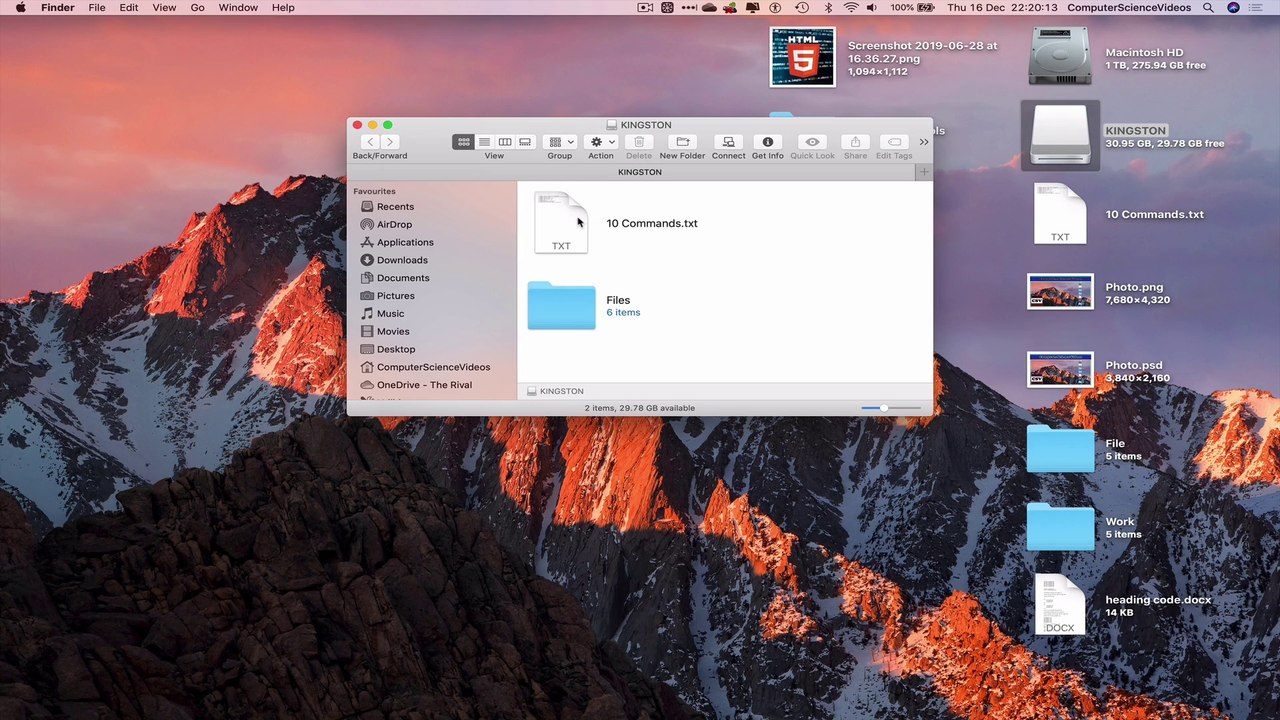
Task: Open ComputerScienceVideos home in sidebar
Action: pyautogui.click(x=433, y=367)
